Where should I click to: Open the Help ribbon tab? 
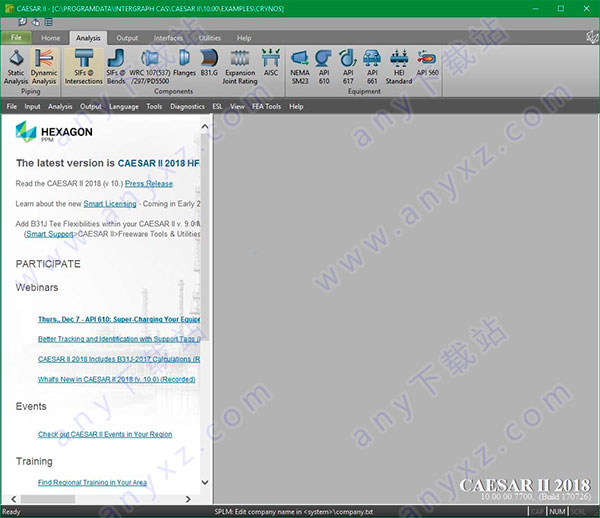click(244, 38)
